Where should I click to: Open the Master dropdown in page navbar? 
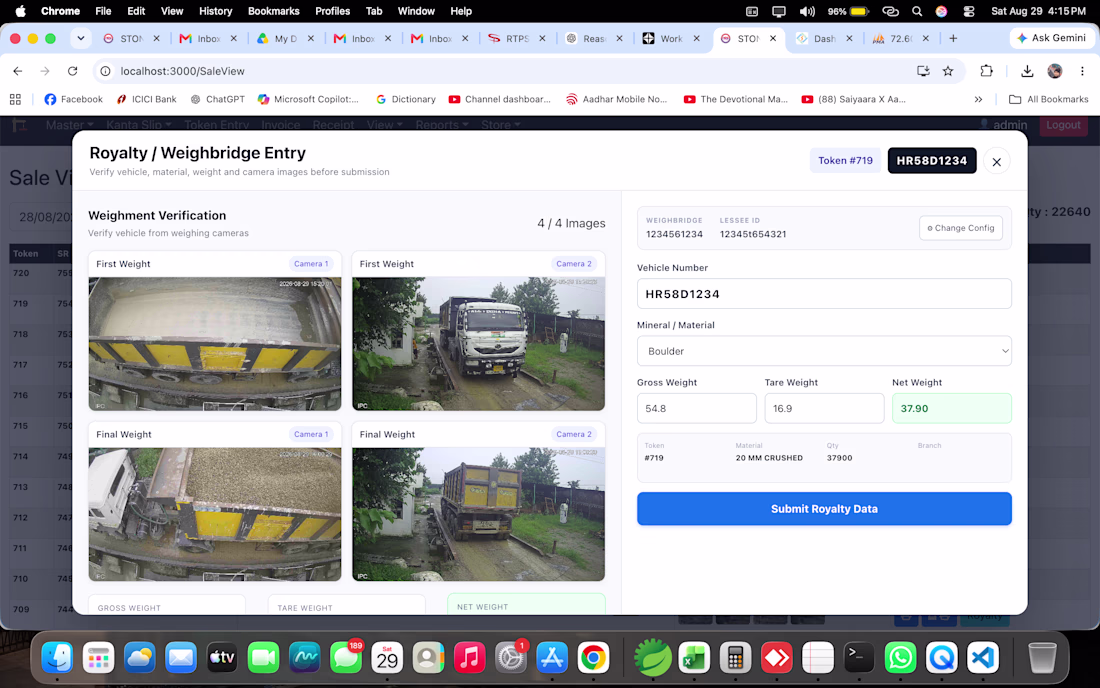69,125
